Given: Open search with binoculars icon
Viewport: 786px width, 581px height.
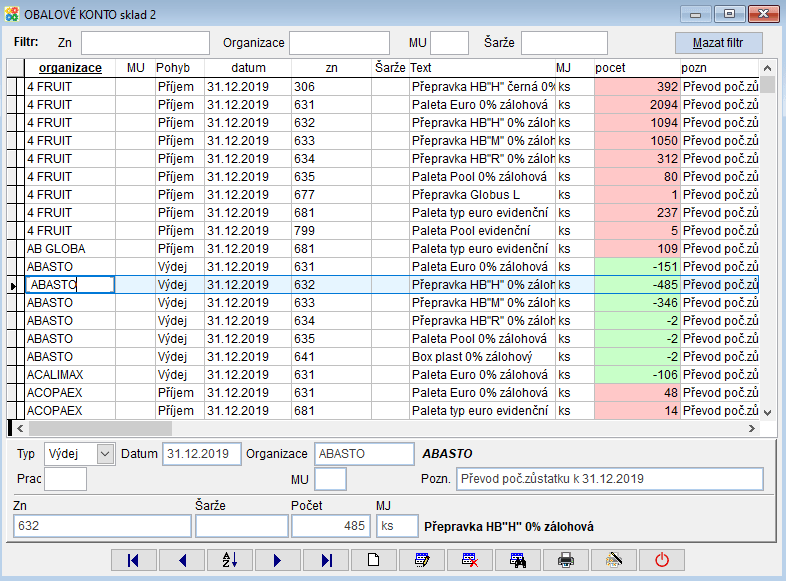Looking at the screenshot, I should click(x=518, y=560).
